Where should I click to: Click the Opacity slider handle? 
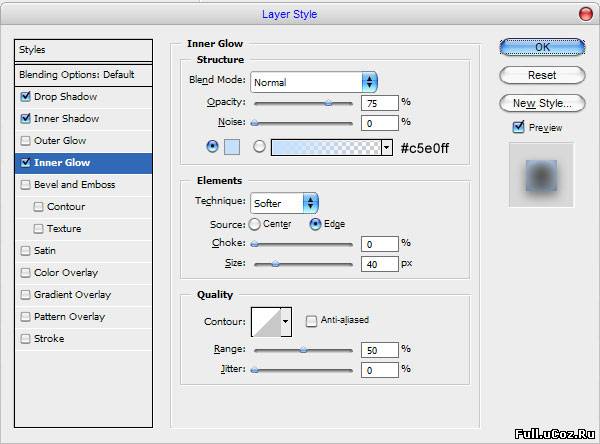click(328, 103)
